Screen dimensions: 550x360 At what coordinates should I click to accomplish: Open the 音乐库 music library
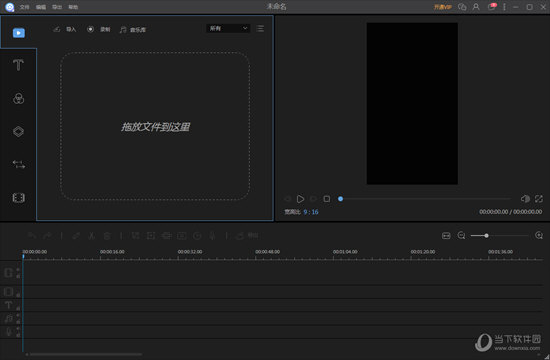[x=133, y=30]
